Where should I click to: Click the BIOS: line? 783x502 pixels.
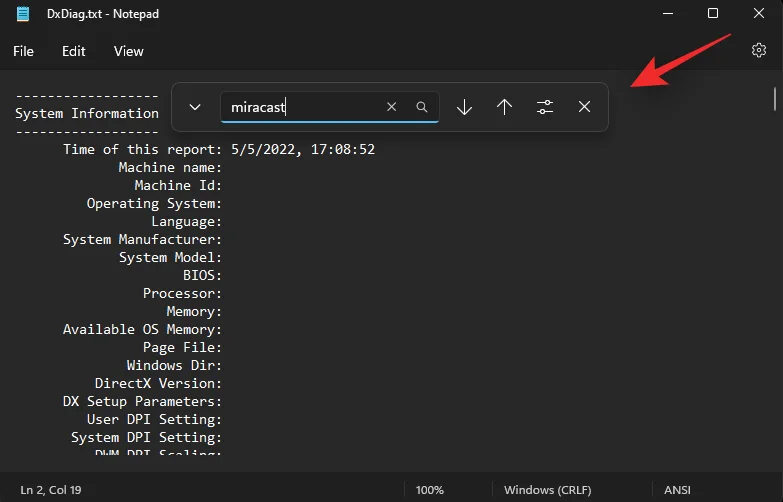202,275
